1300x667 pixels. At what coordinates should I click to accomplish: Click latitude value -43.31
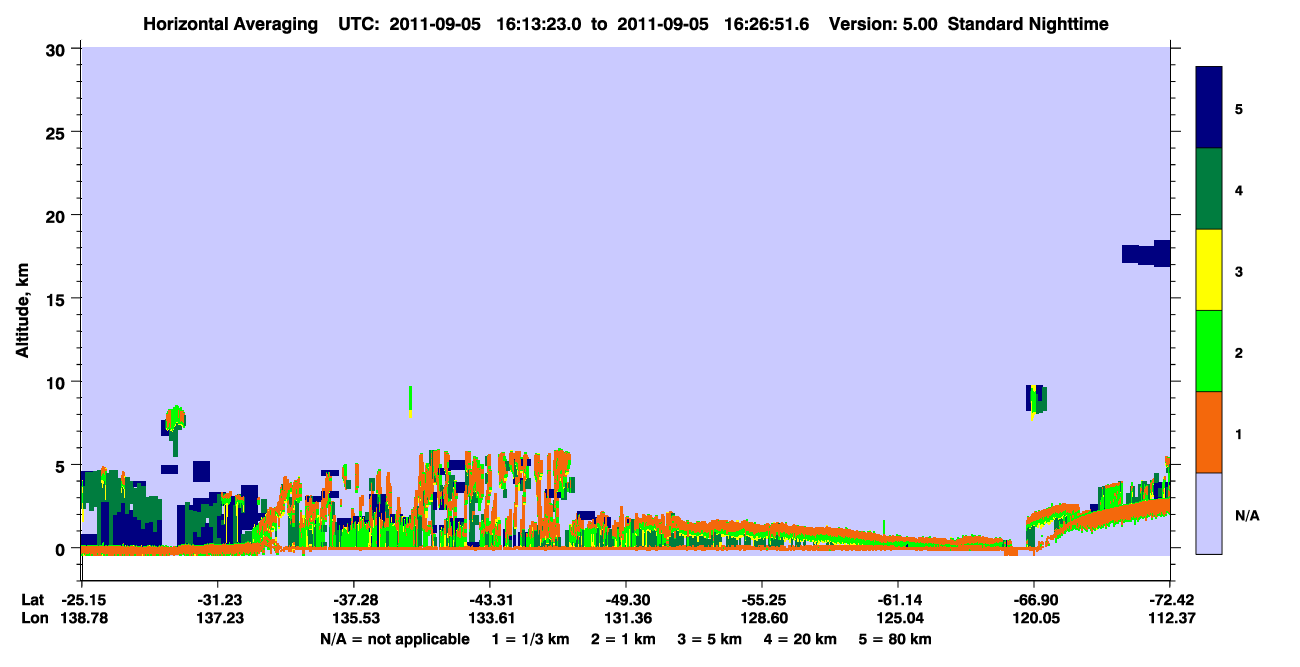tap(490, 599)
